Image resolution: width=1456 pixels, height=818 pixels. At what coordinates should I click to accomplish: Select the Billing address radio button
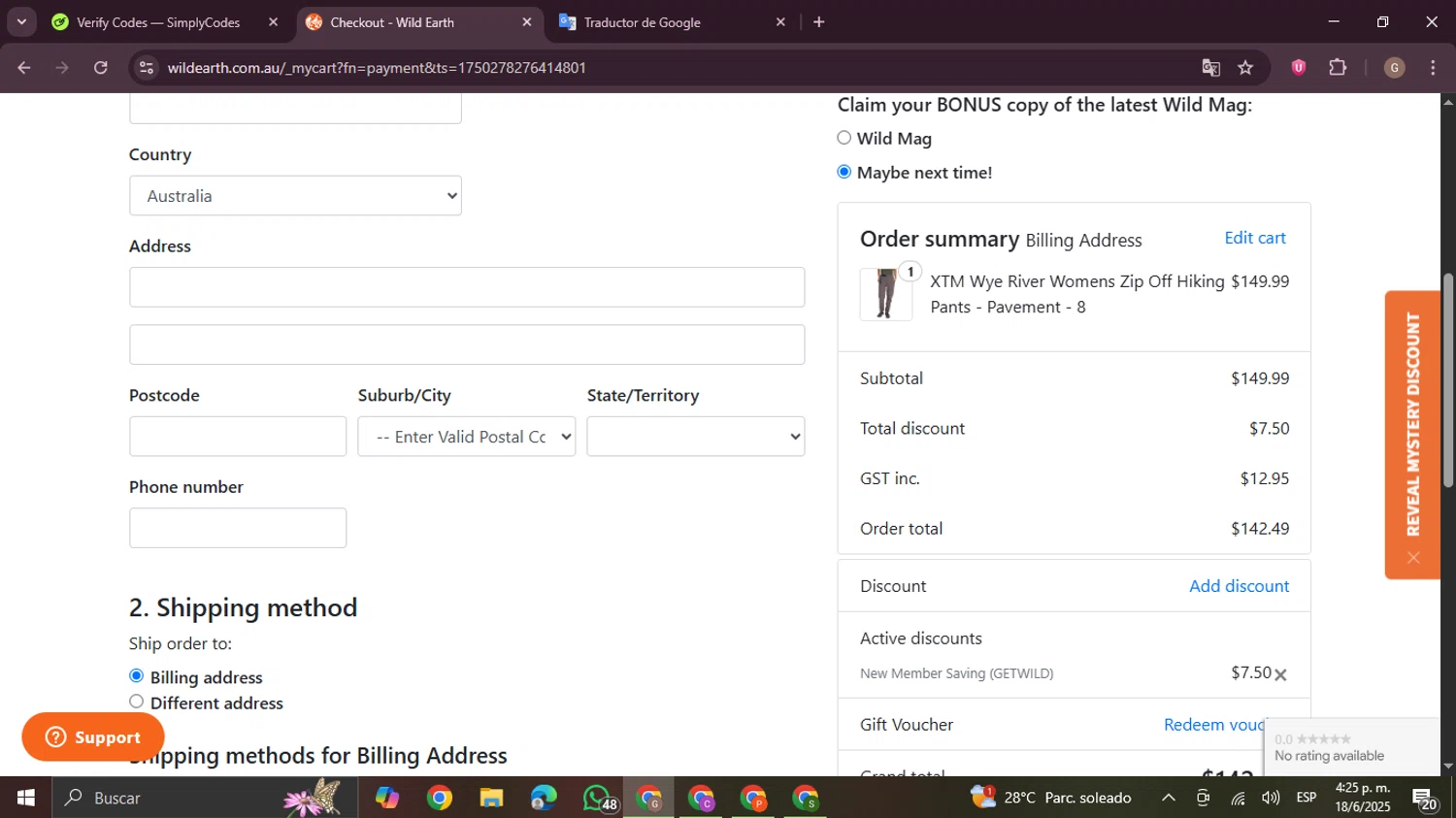coord(137,676)
